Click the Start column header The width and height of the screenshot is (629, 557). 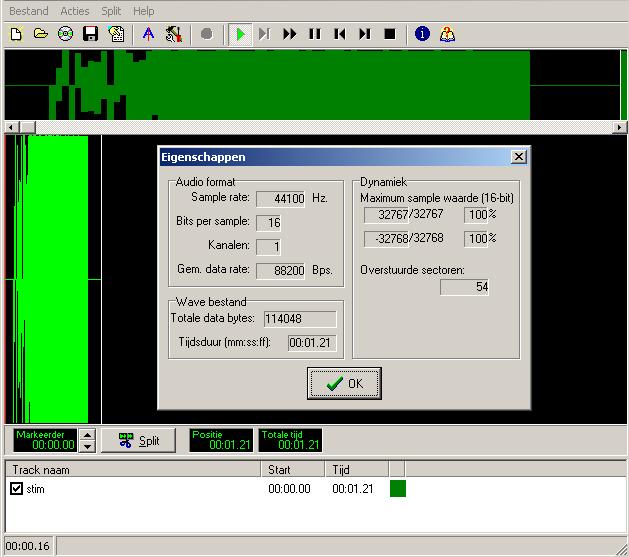tap(293, 469)
